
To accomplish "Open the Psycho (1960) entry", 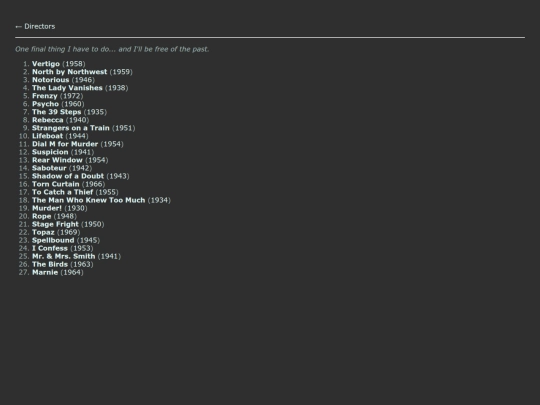I will tap(45, 104).
